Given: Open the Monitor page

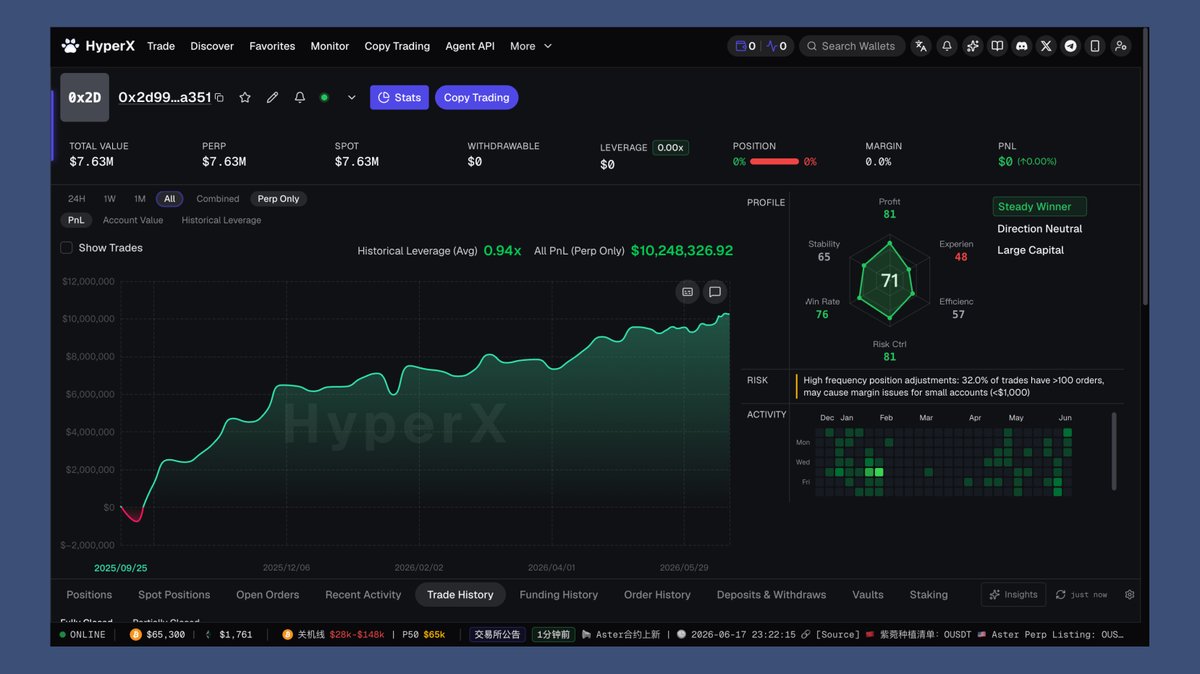Looking at the screenshot, I should (x=330, y=46).
